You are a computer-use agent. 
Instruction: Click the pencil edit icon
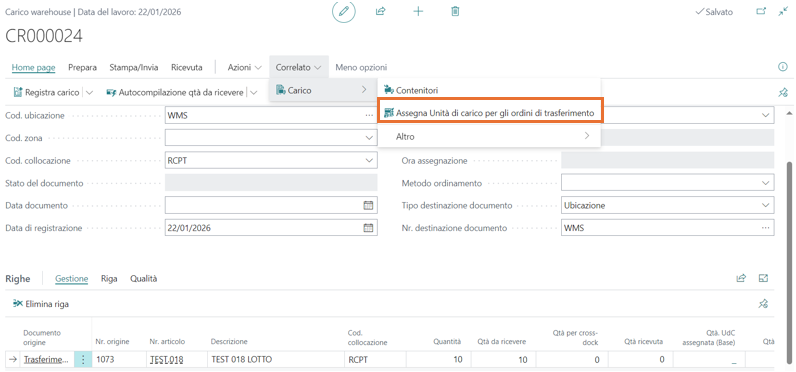pos(344,11)
